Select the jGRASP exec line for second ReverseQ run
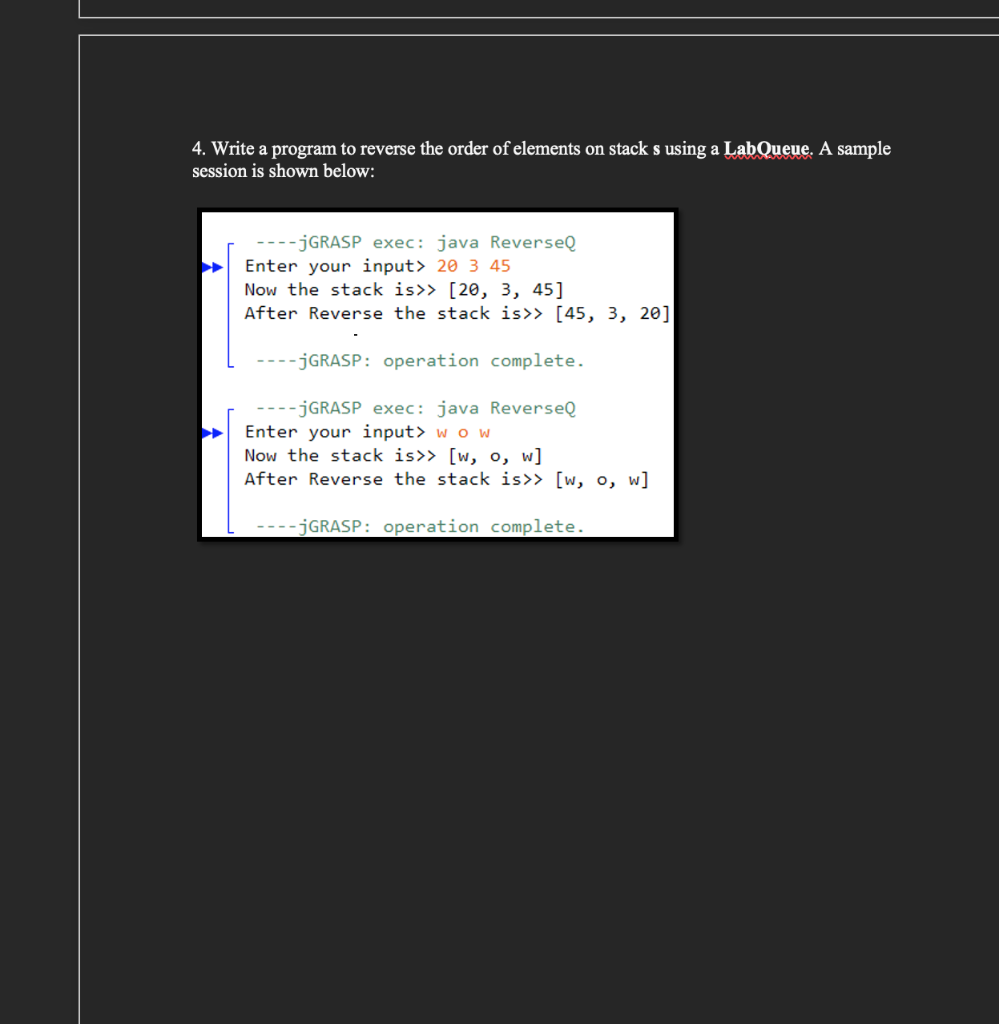The image size is (999, 1024). point(415,408)
